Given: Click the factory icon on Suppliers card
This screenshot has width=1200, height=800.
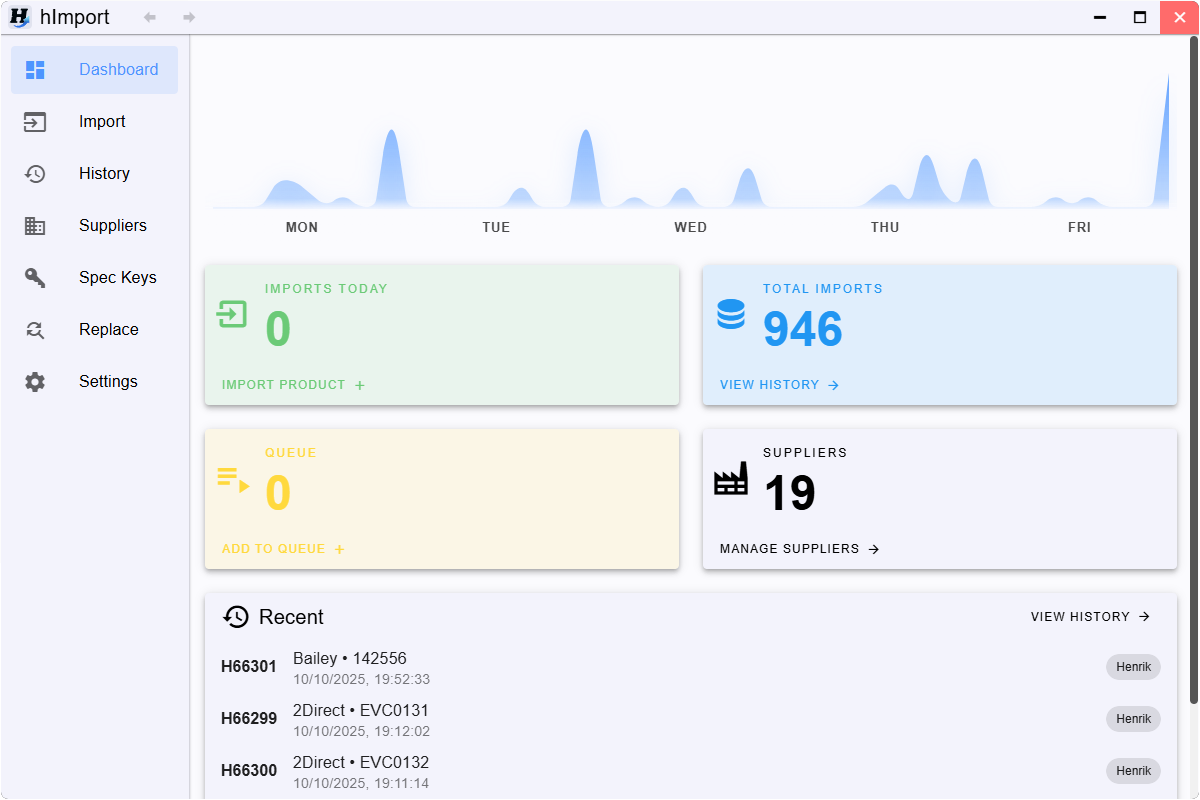Looking at the screenshot, I should (x=731, y=479).
